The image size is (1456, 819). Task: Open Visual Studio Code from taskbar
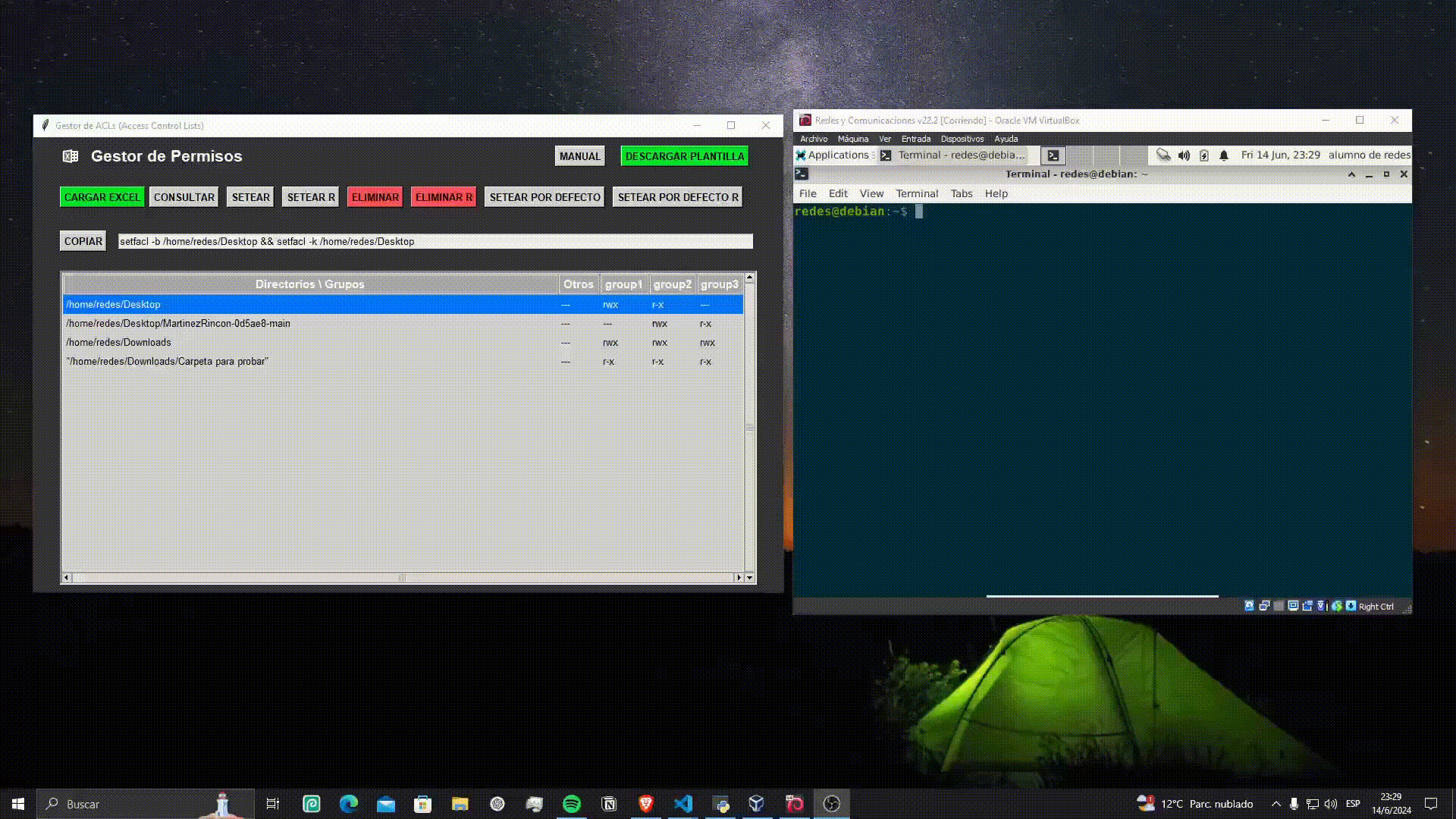pos(682,804)
